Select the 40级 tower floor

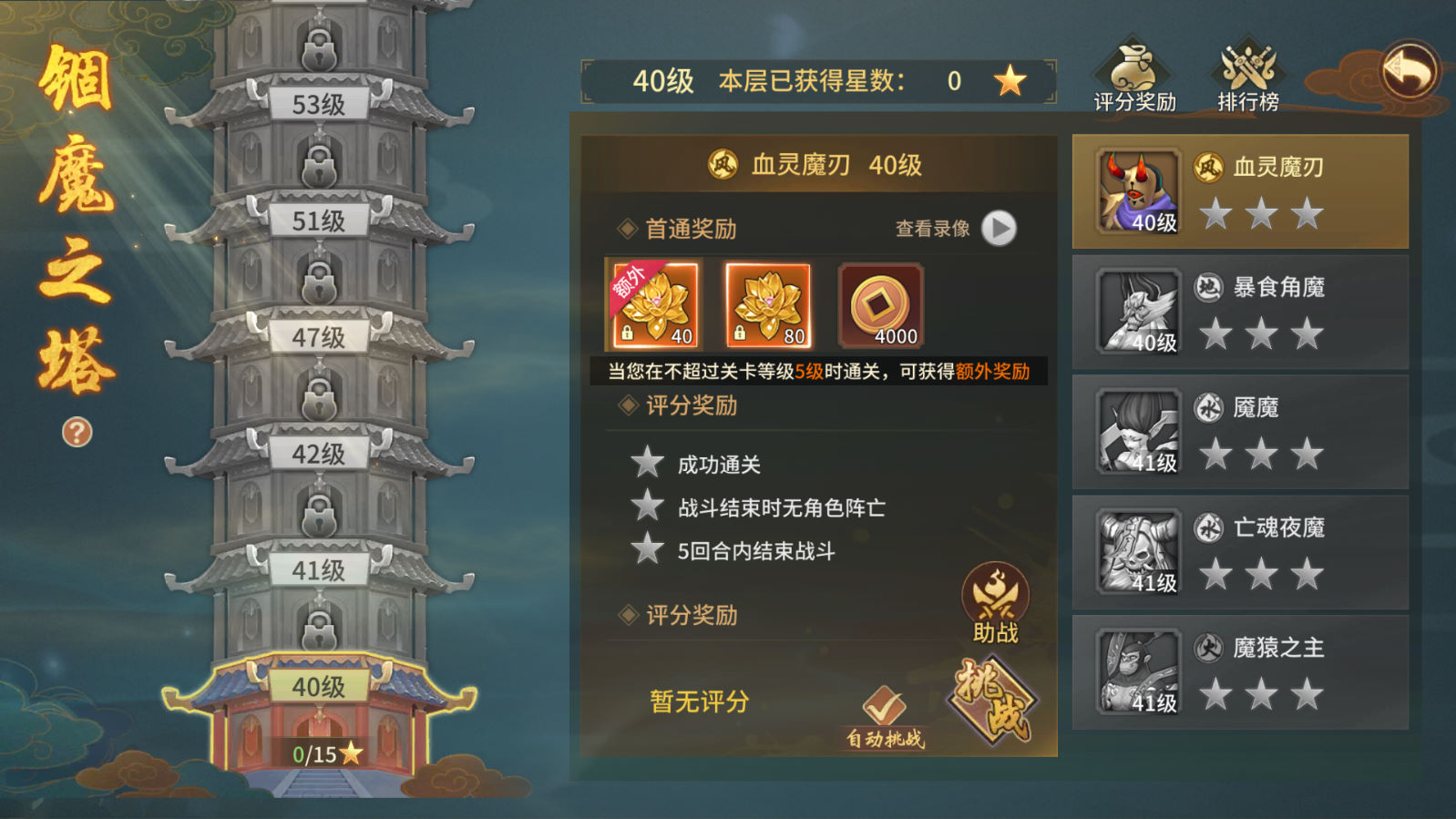(319, 686)
